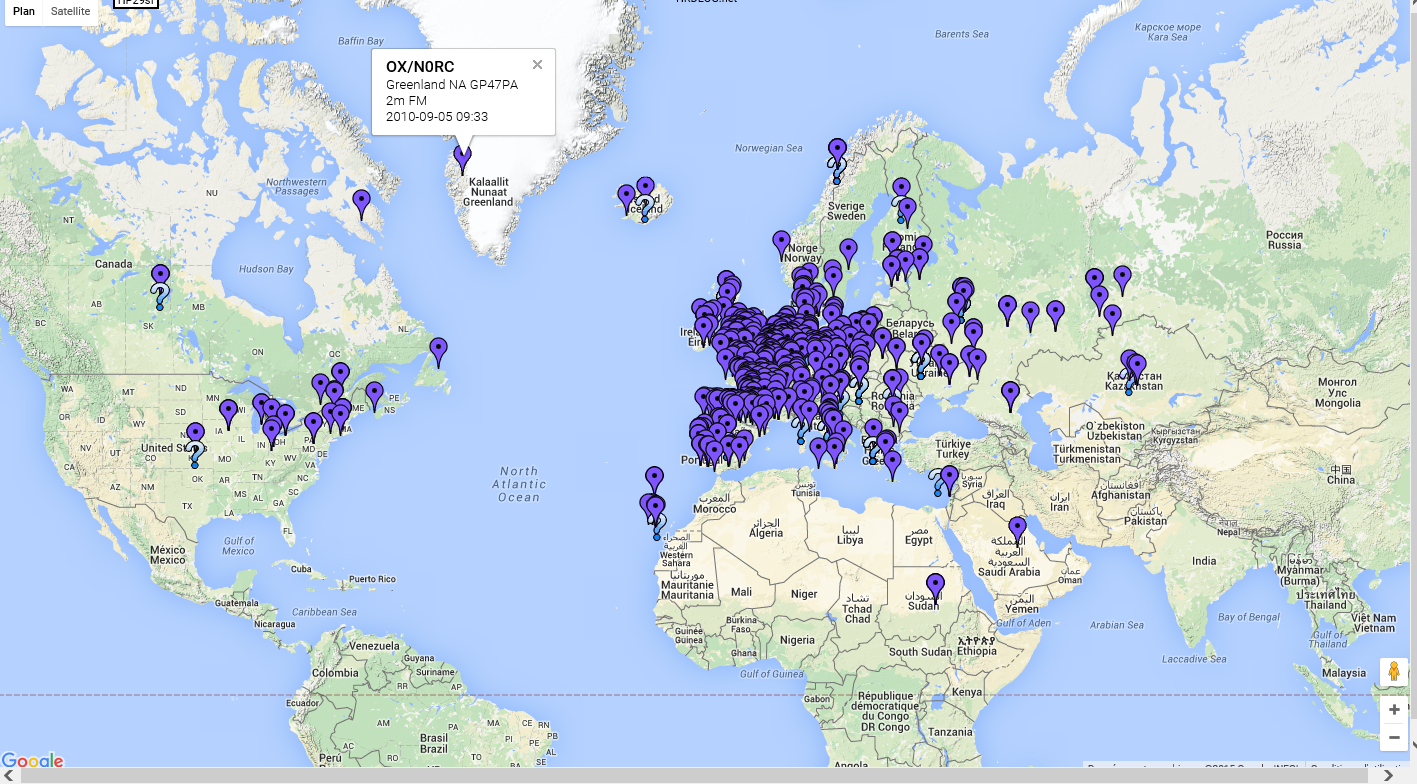Open the Google logo link
1417x784 pixels.
point(32,761)
